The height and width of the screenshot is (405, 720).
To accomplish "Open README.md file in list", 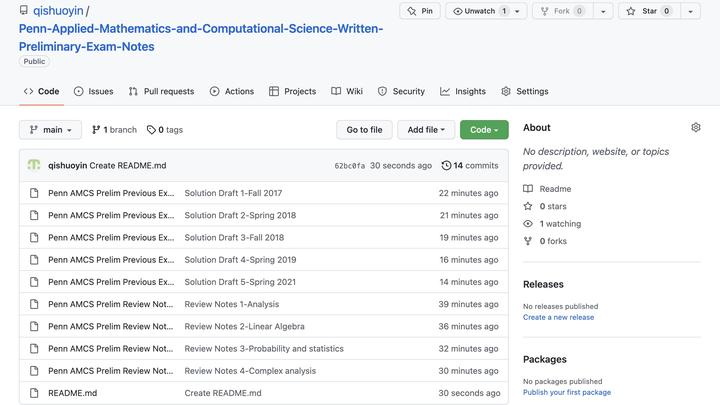I will tap(72, 393).
